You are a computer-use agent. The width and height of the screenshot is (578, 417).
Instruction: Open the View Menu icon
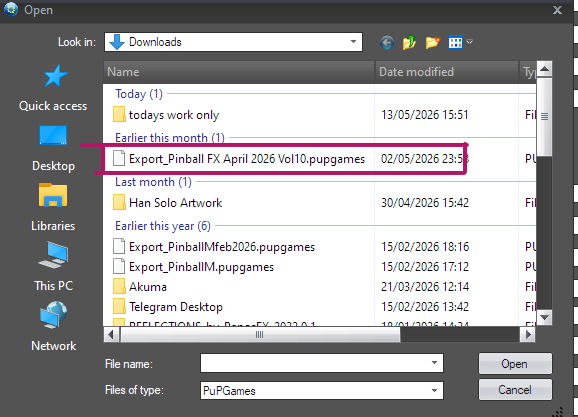click(x=460, y=42)
